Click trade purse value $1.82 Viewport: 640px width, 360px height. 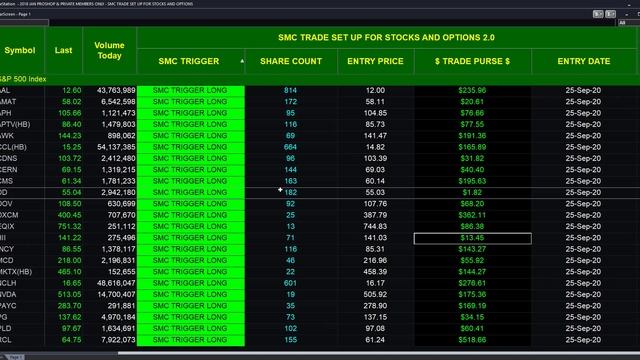[472, 192]
